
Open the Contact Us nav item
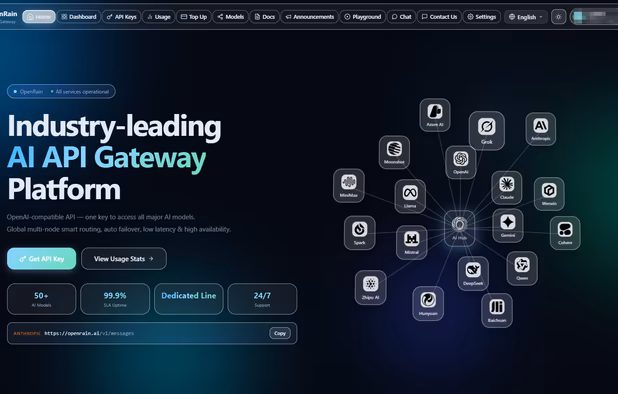439,17
